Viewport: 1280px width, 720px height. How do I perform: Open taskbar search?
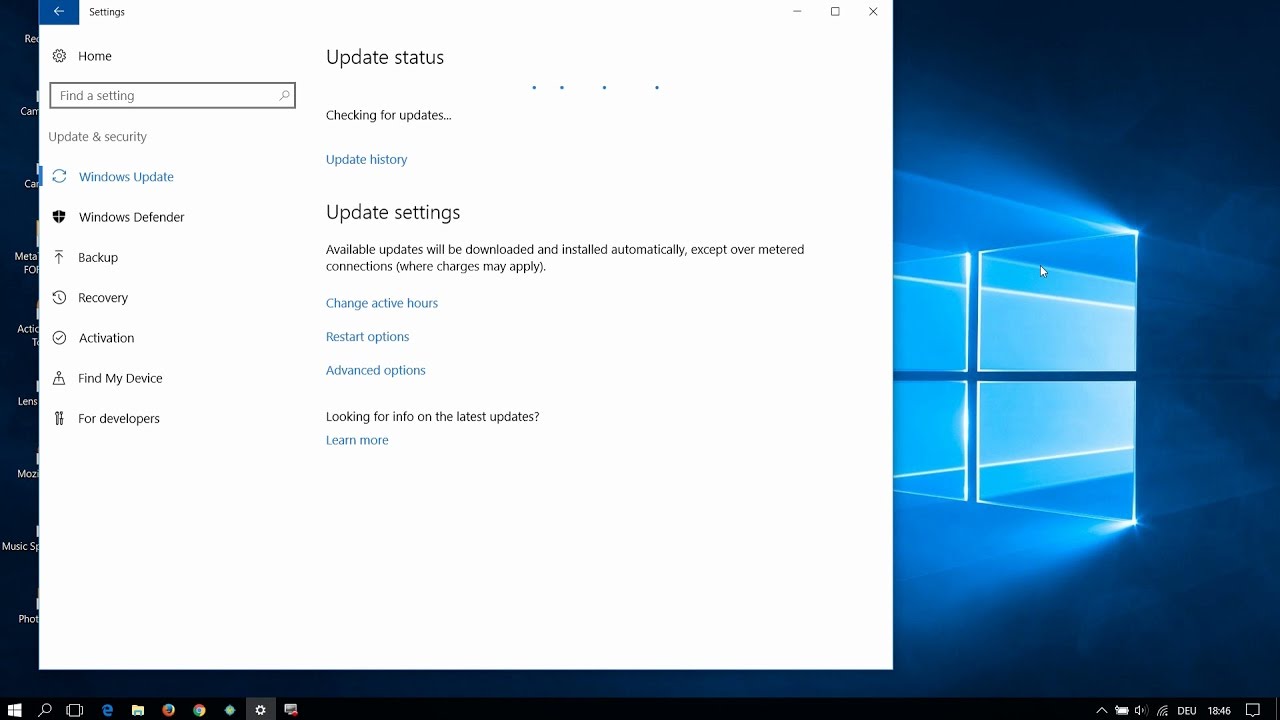tap(45, 710)
